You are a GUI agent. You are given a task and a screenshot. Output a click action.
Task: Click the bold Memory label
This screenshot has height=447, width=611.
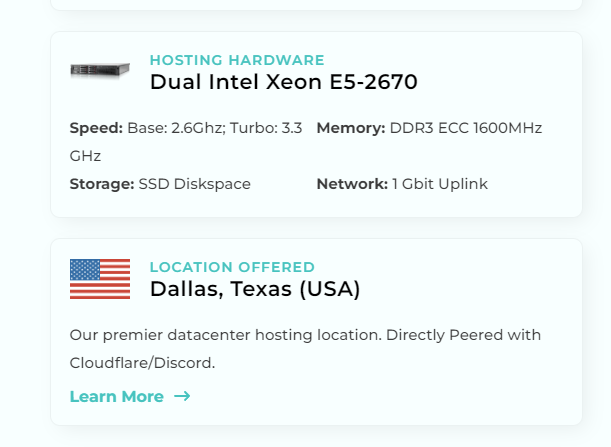351,128
